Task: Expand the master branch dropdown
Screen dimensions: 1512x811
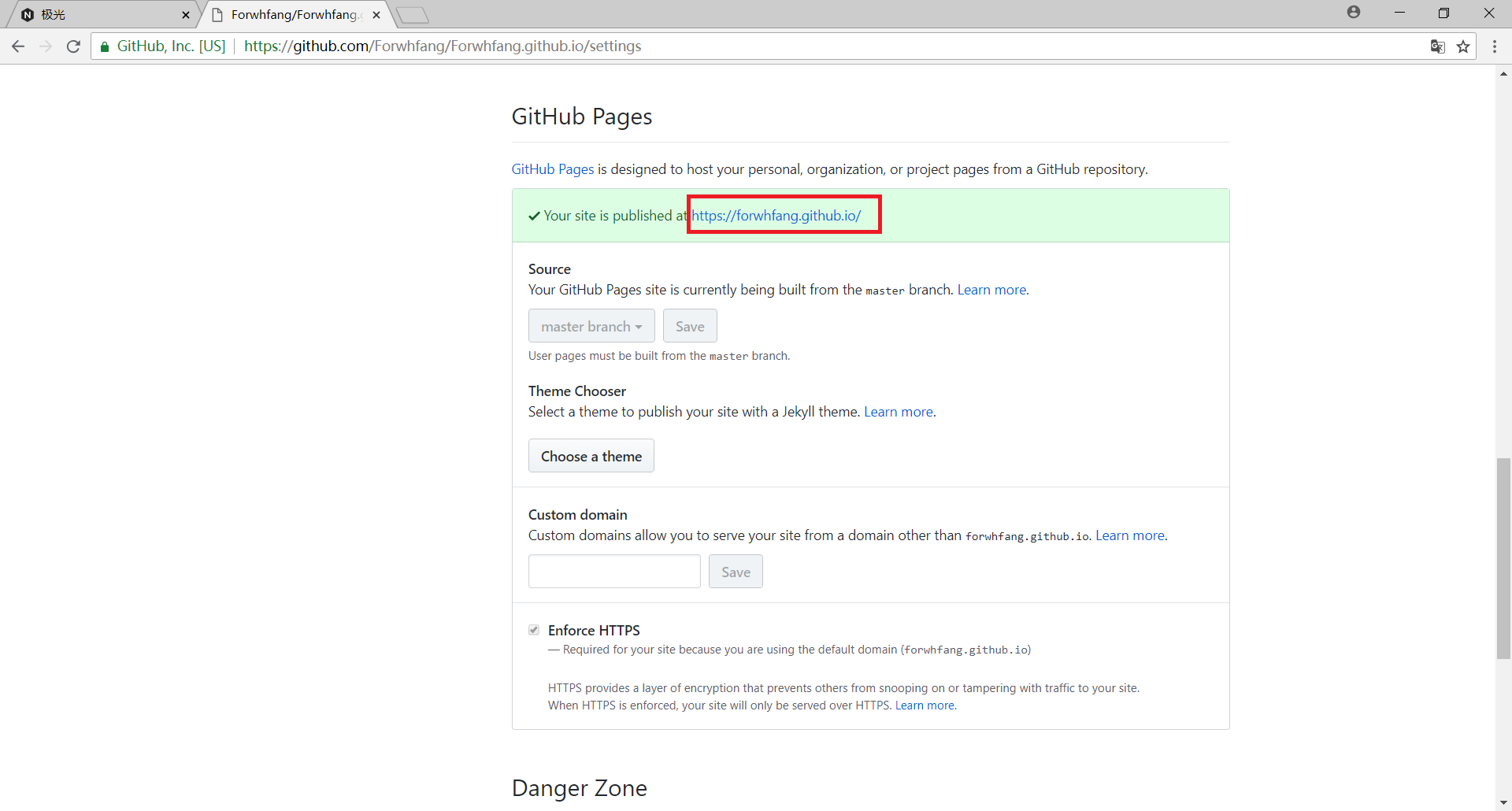Action: coord(591,326)
